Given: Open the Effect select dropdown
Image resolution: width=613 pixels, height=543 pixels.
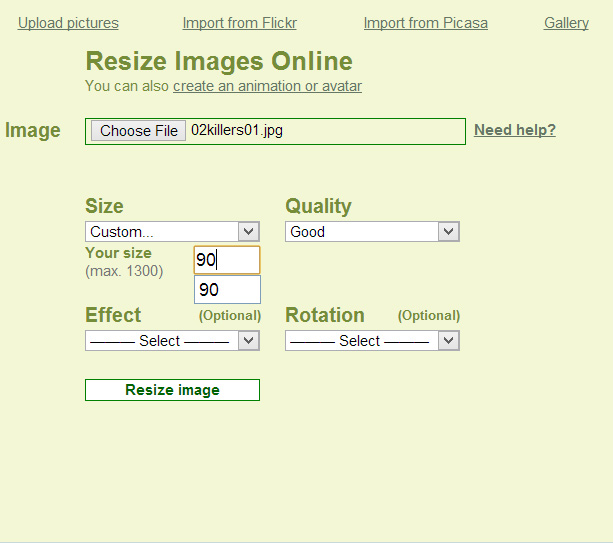Looking at the screenshot, I should click(172, 341).
